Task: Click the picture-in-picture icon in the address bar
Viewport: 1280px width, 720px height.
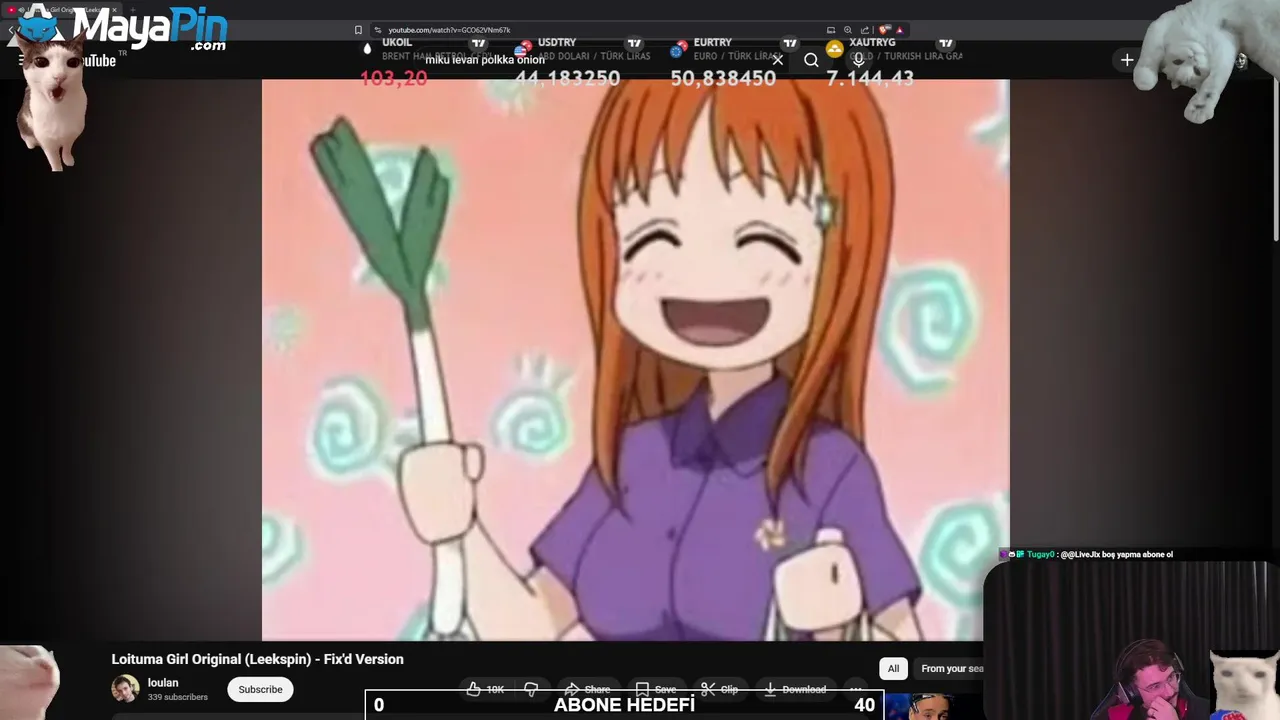Action: point(831,30)
